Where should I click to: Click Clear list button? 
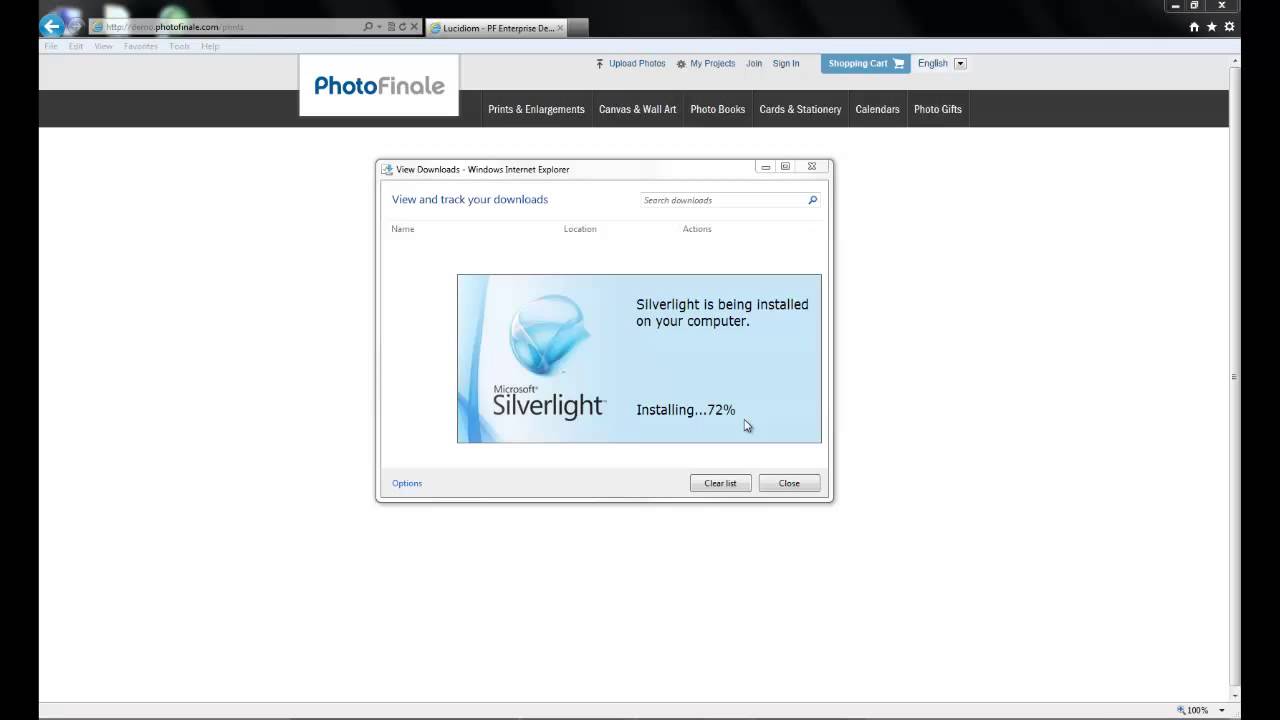point(720,483)
